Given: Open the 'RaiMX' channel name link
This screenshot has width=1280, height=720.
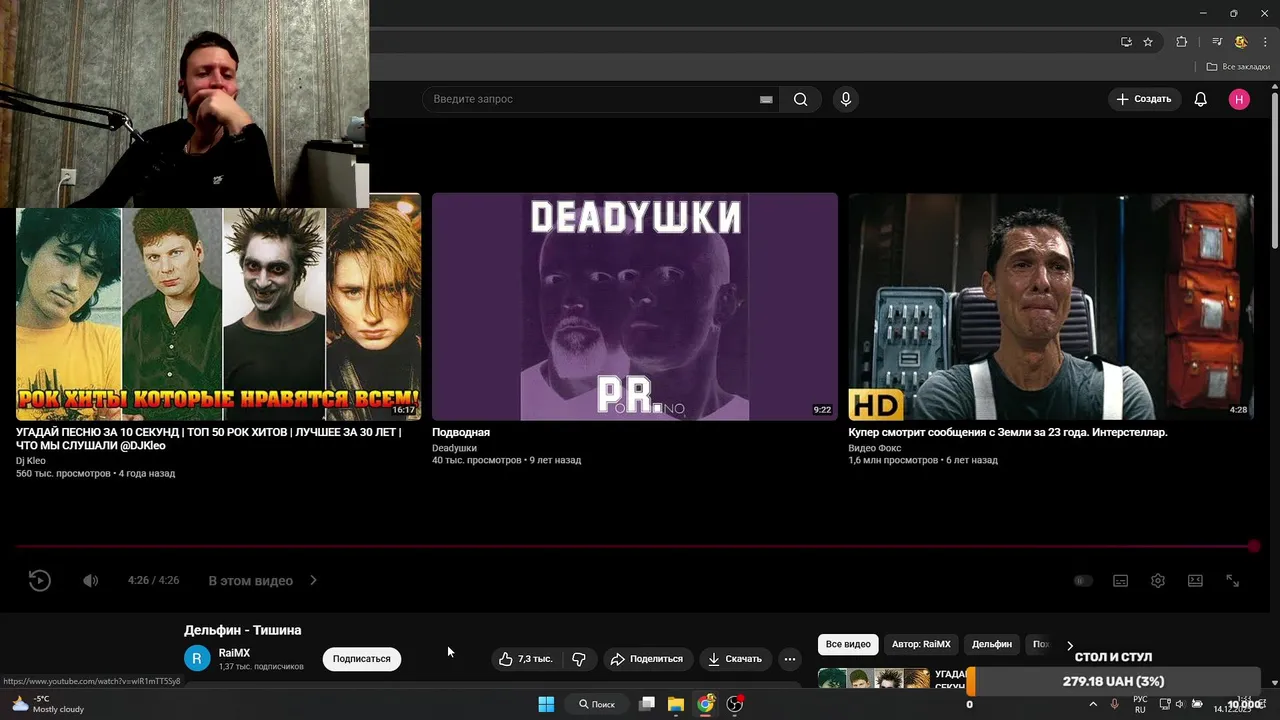Looking at the screenshot, I should coord(234,653).
